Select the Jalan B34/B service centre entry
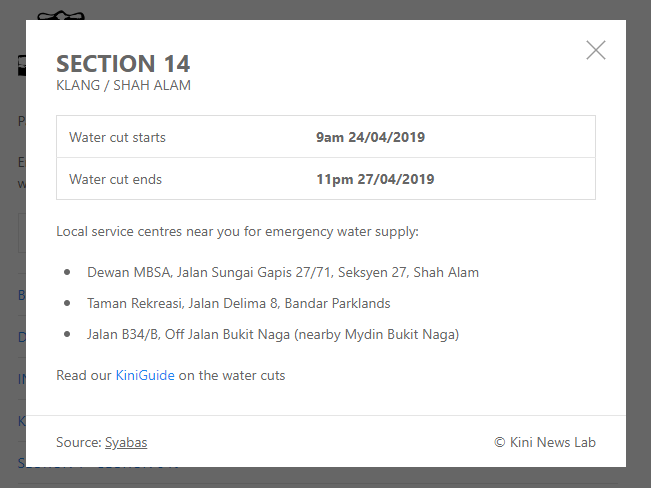This screenshot has width=651, height=488. (x=273, y=334)
